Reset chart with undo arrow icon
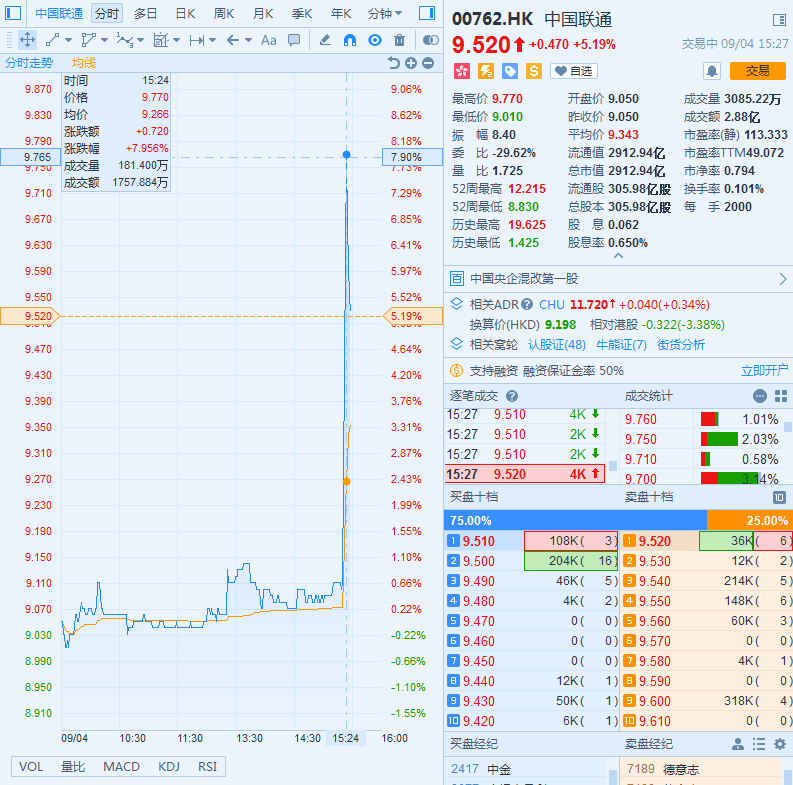Screen dimensions: 793x785 (x=393, y=63)
